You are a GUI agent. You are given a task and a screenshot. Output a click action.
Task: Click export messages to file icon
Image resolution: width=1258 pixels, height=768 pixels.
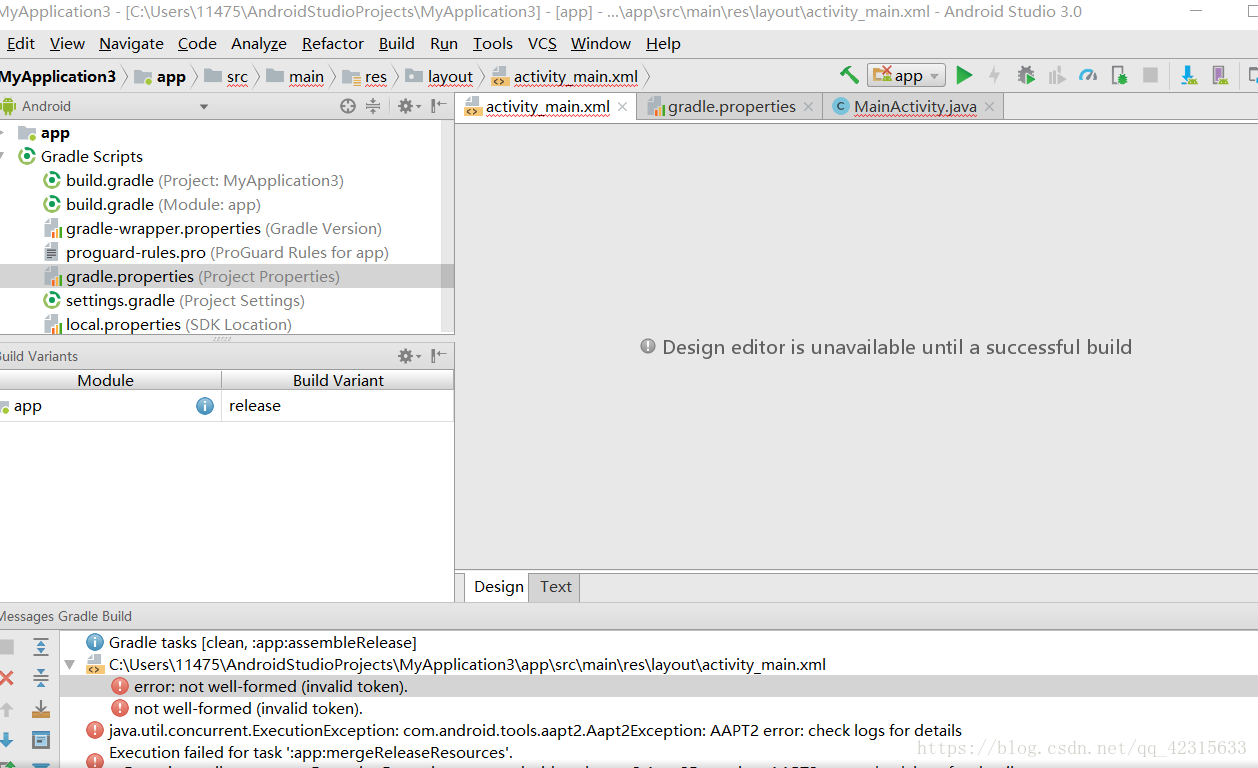click(x=41, y=709)
